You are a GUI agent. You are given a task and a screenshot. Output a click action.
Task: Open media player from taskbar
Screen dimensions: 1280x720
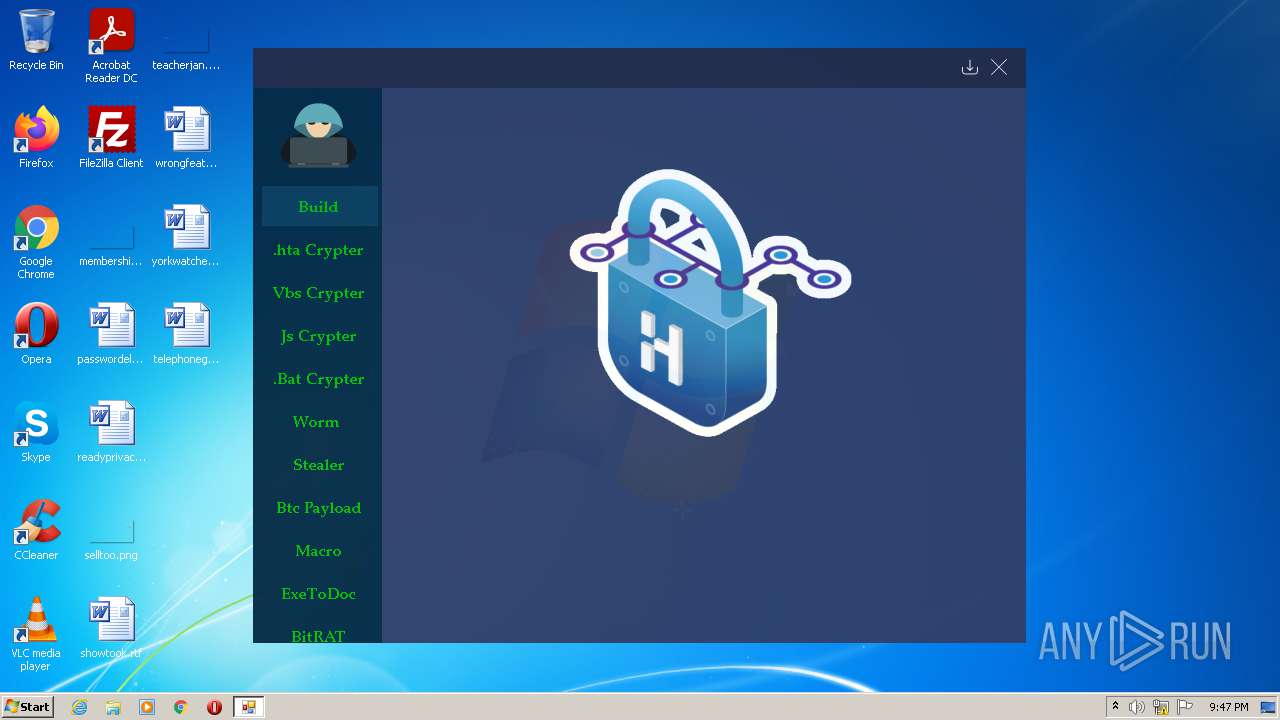(147, 707)
